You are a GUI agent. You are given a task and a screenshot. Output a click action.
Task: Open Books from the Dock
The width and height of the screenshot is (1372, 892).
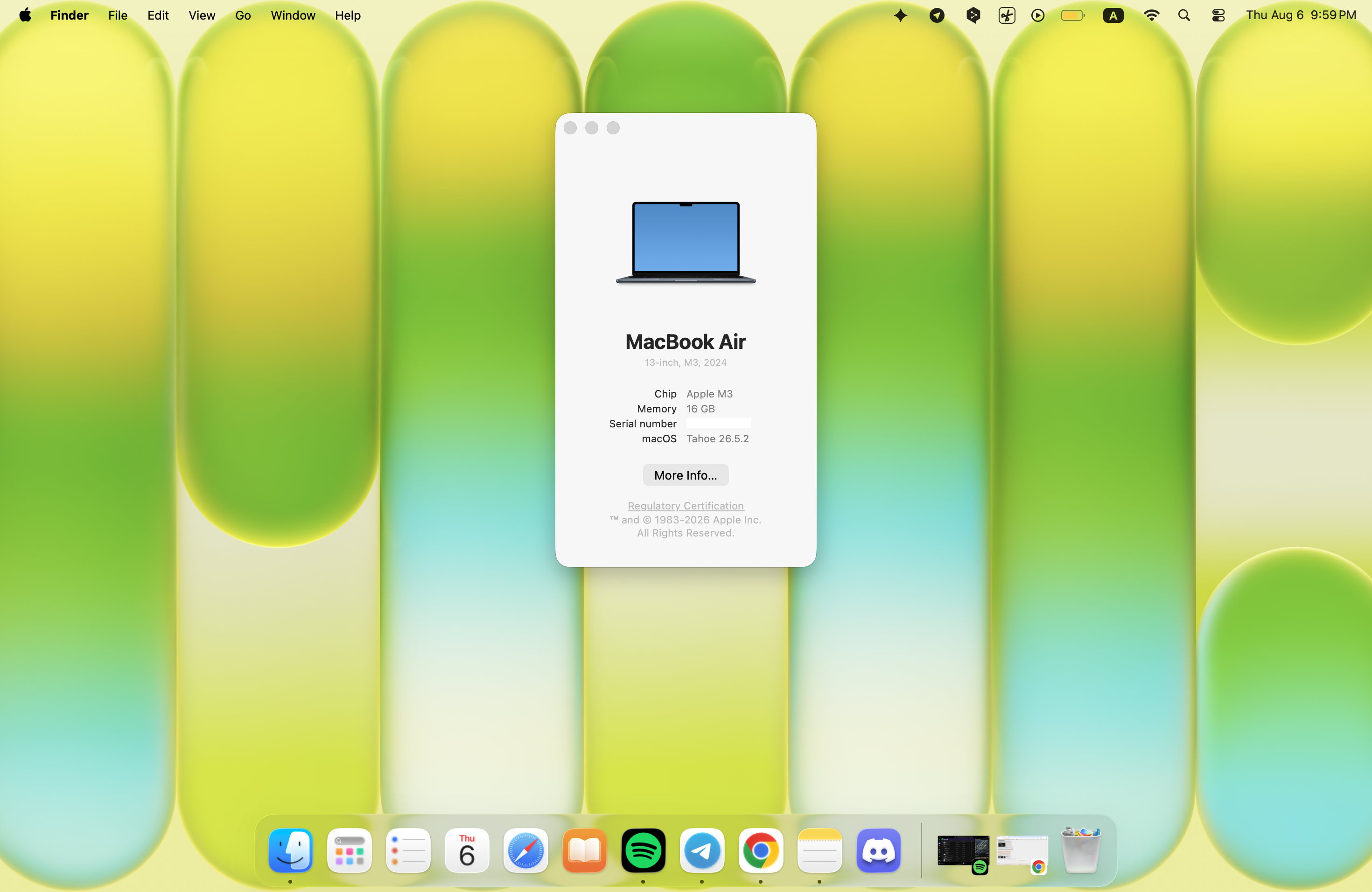[585, 850]
